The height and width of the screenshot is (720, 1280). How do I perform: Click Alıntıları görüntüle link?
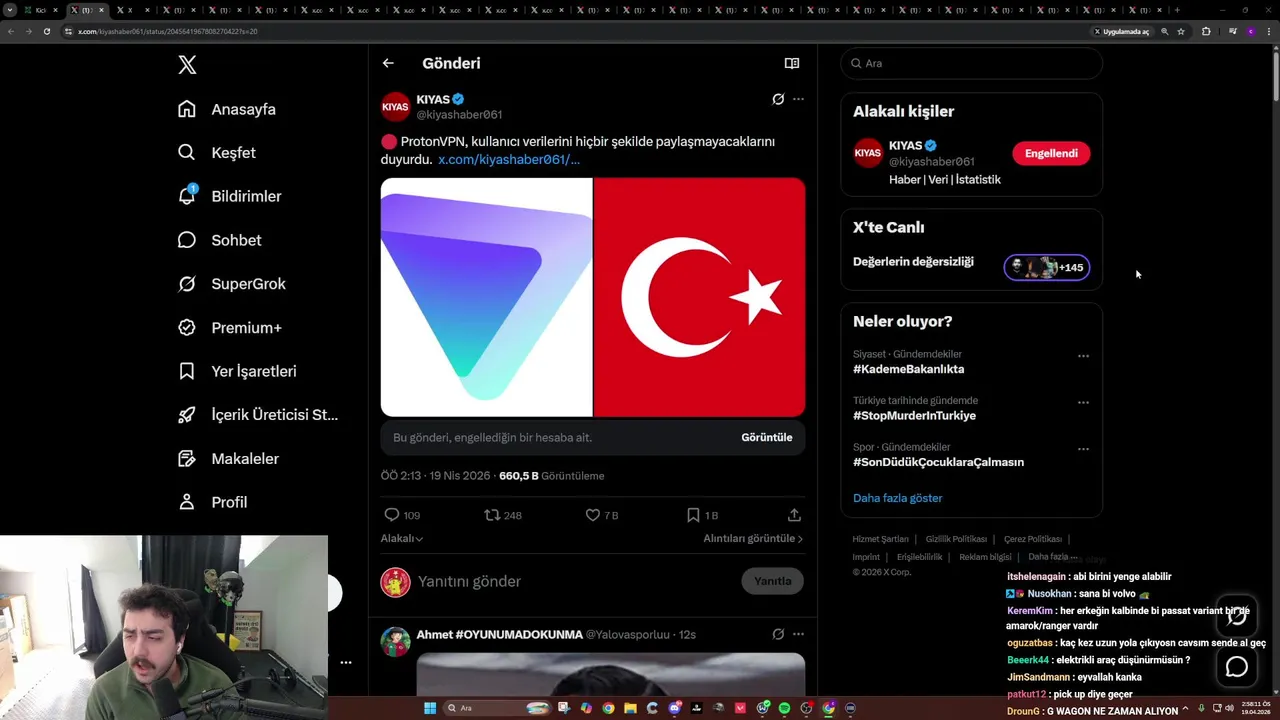753,538
